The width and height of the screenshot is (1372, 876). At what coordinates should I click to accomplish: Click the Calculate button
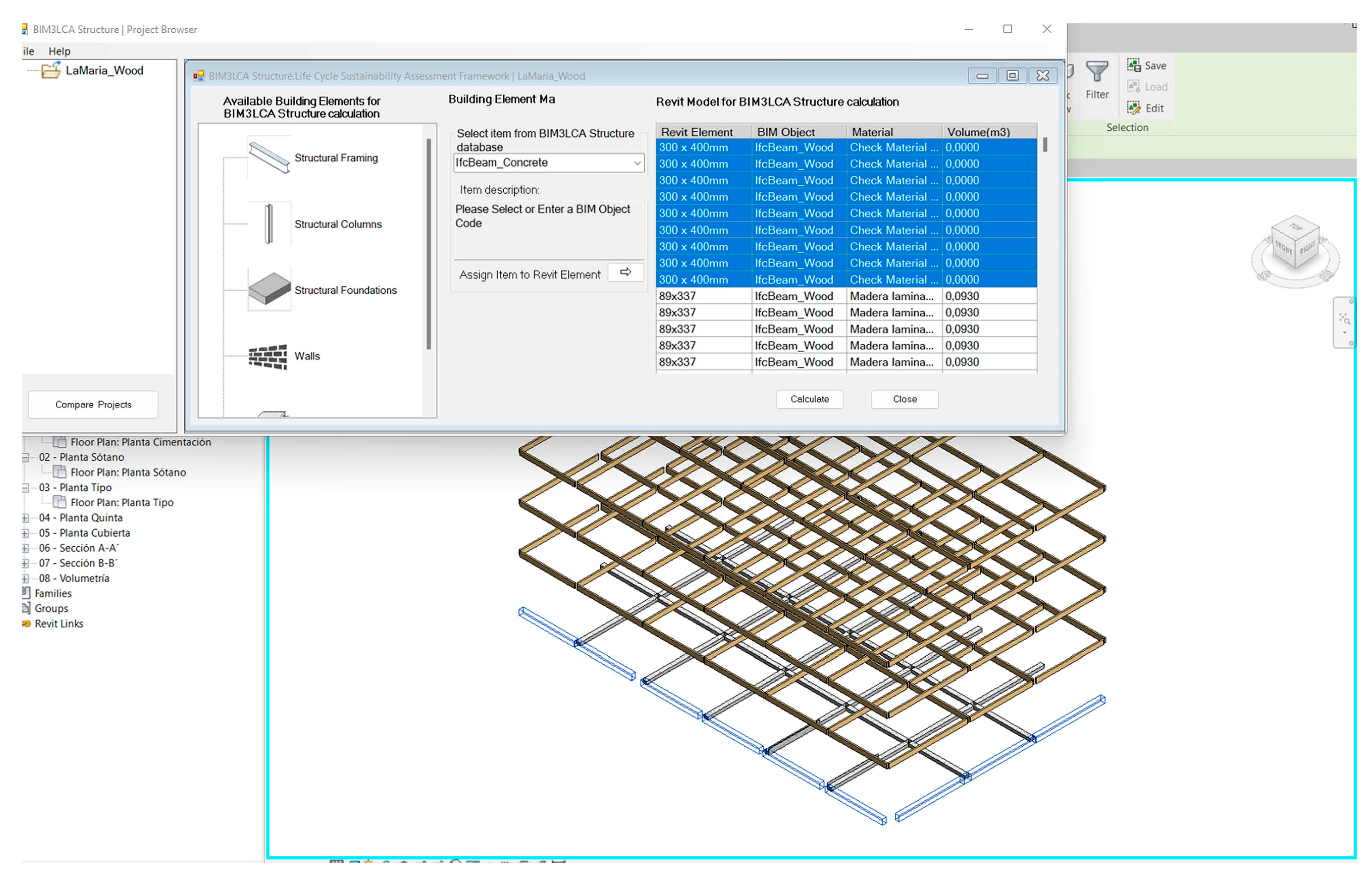click(x=809, y=399)
